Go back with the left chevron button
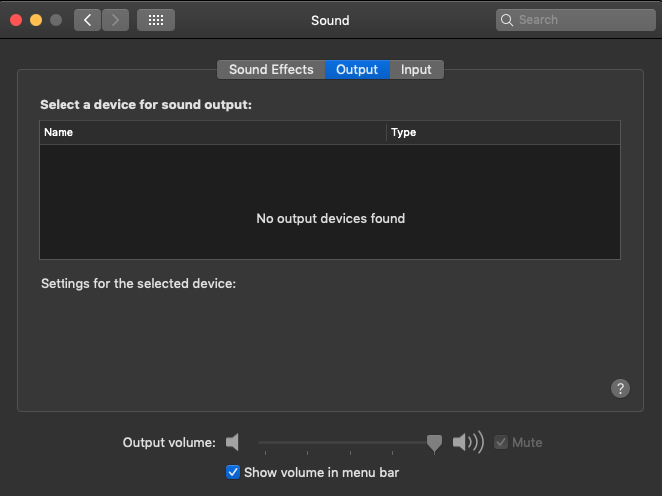662x496 pixels. coord(87,20)
